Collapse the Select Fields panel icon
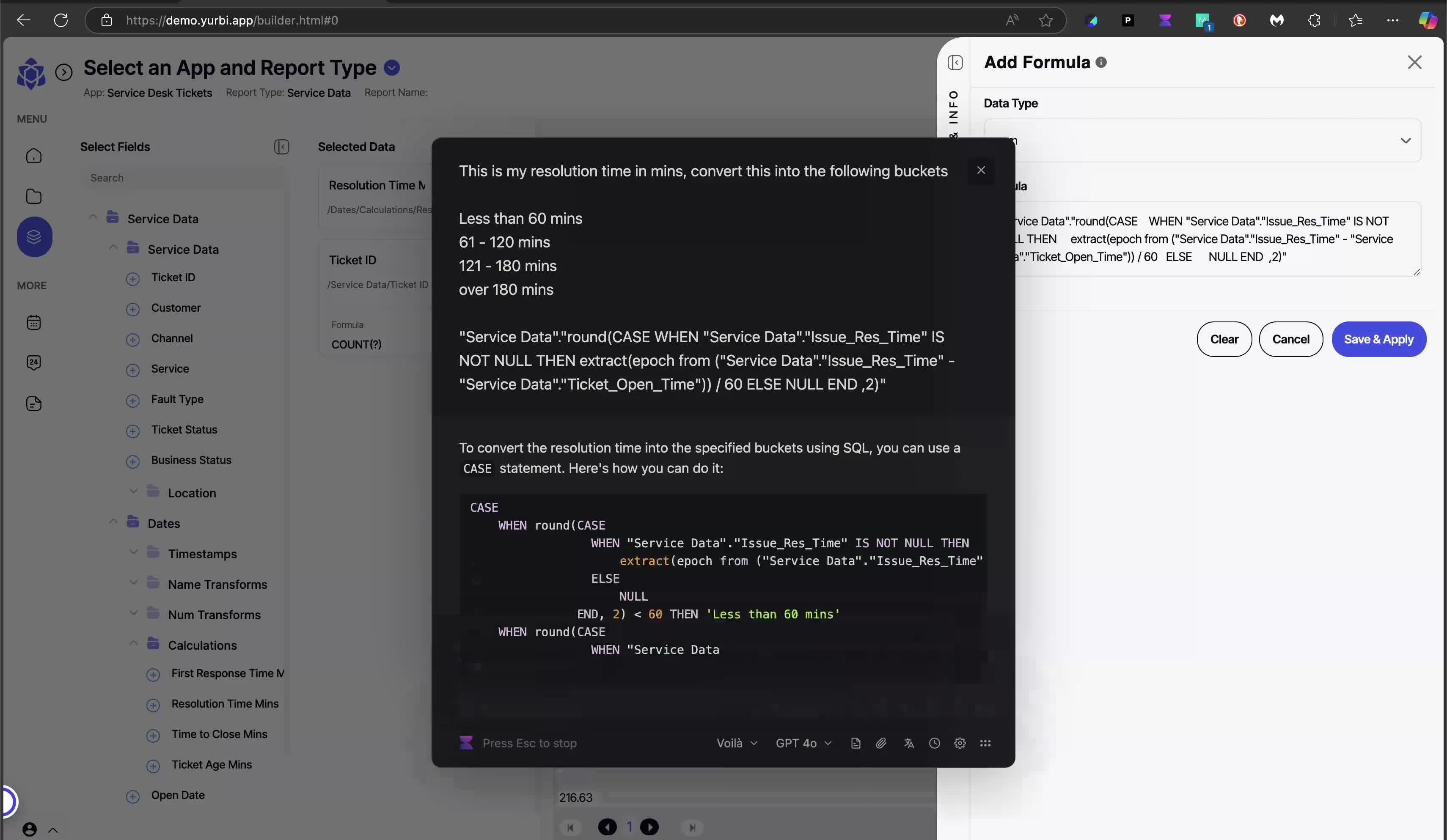This screenshot has width=1447, height=840. [281, 147]
